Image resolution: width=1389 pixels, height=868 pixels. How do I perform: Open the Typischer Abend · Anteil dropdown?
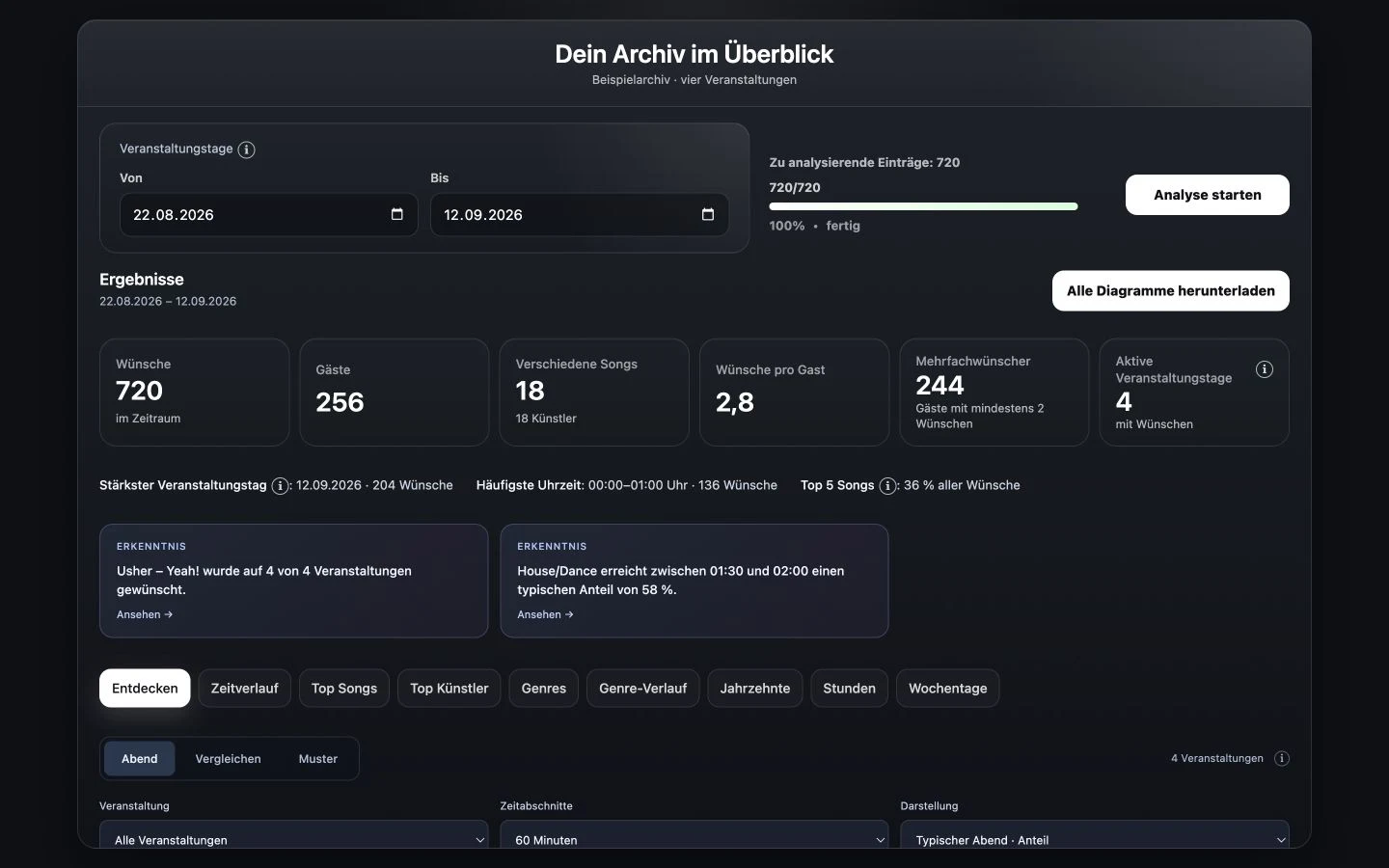1095,835
